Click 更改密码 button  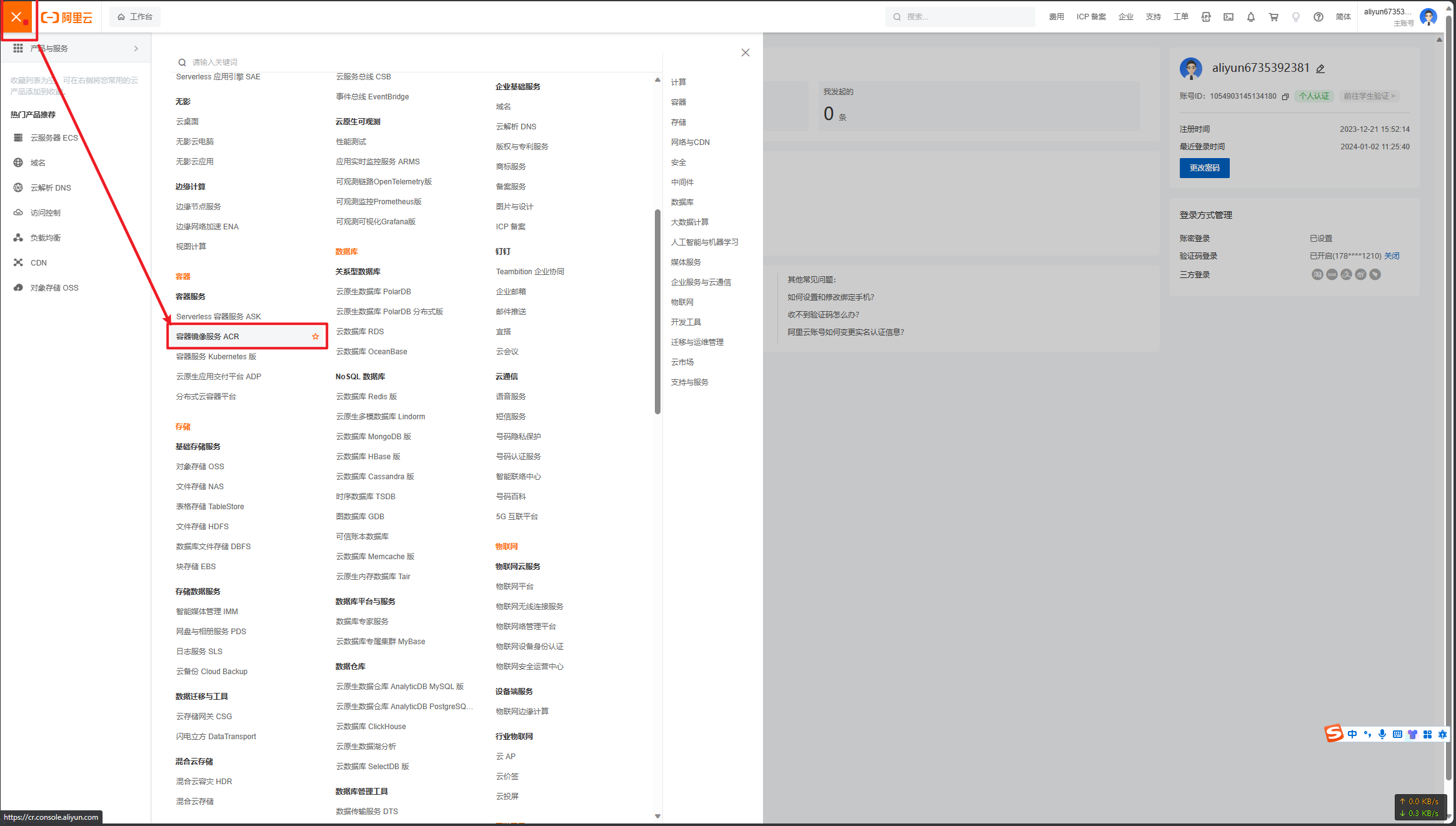coord(1204,168)
